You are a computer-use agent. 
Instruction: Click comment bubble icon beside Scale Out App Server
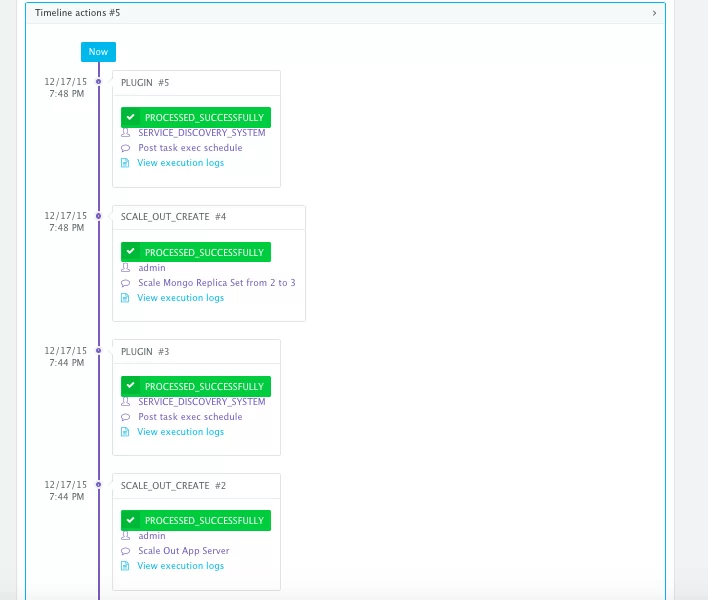126,551
